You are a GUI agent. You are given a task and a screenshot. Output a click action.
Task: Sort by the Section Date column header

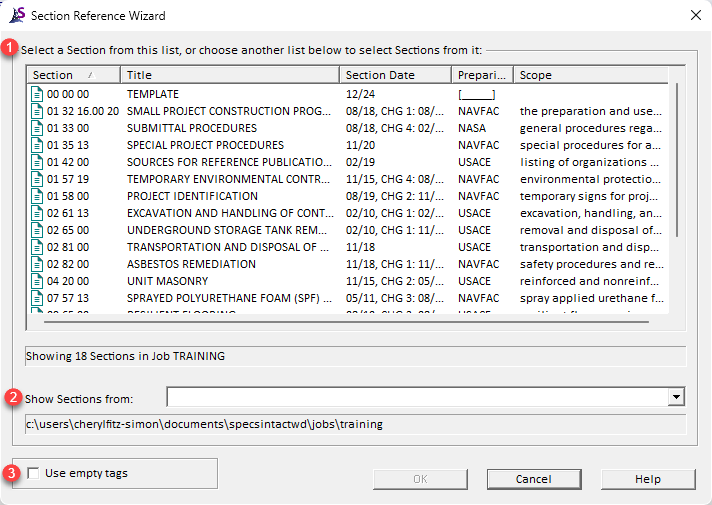tap(396, 75)
